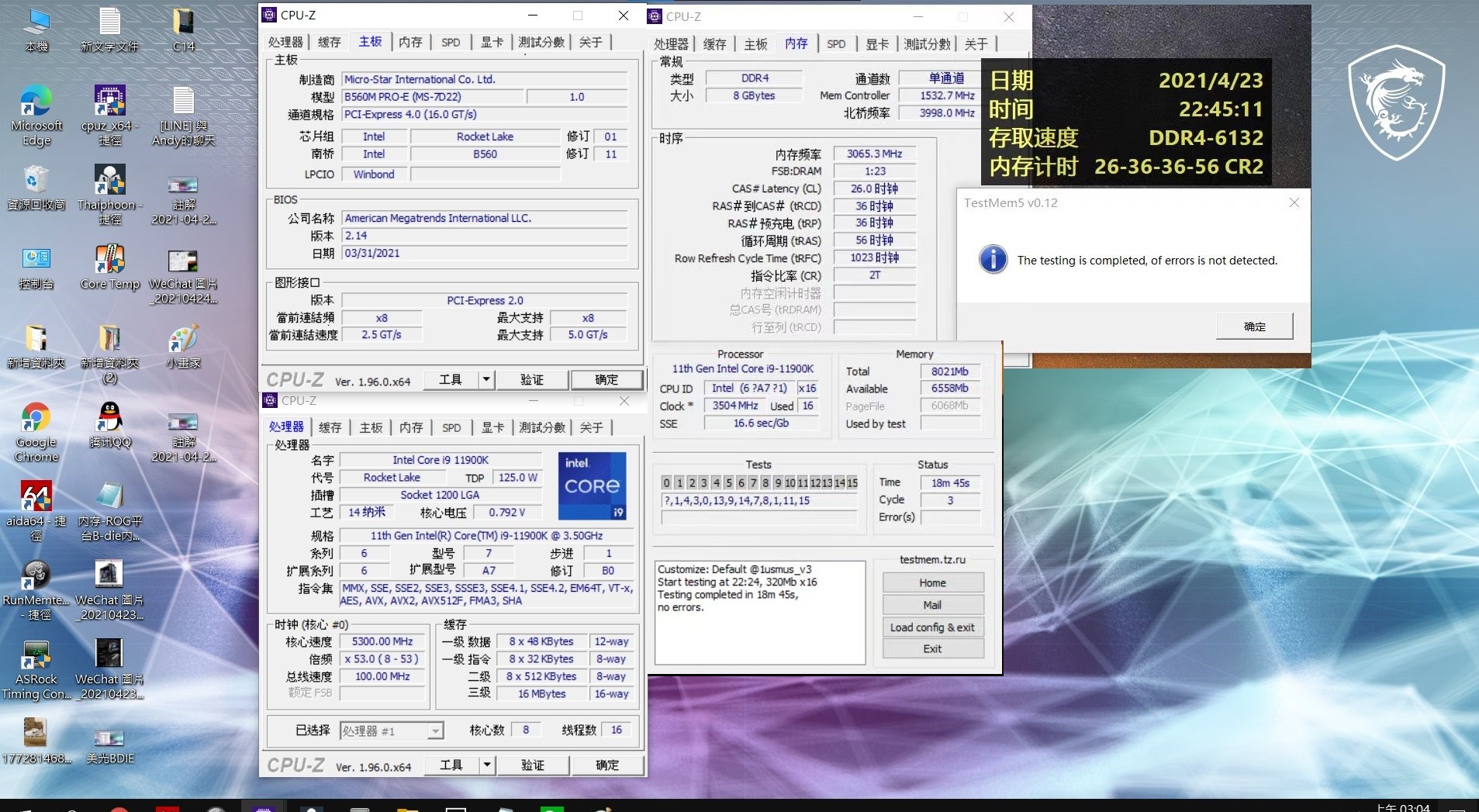
Task: Open 測試分數 tab in mainboard CPU-Z window
Action: click(x=541, y=42)
